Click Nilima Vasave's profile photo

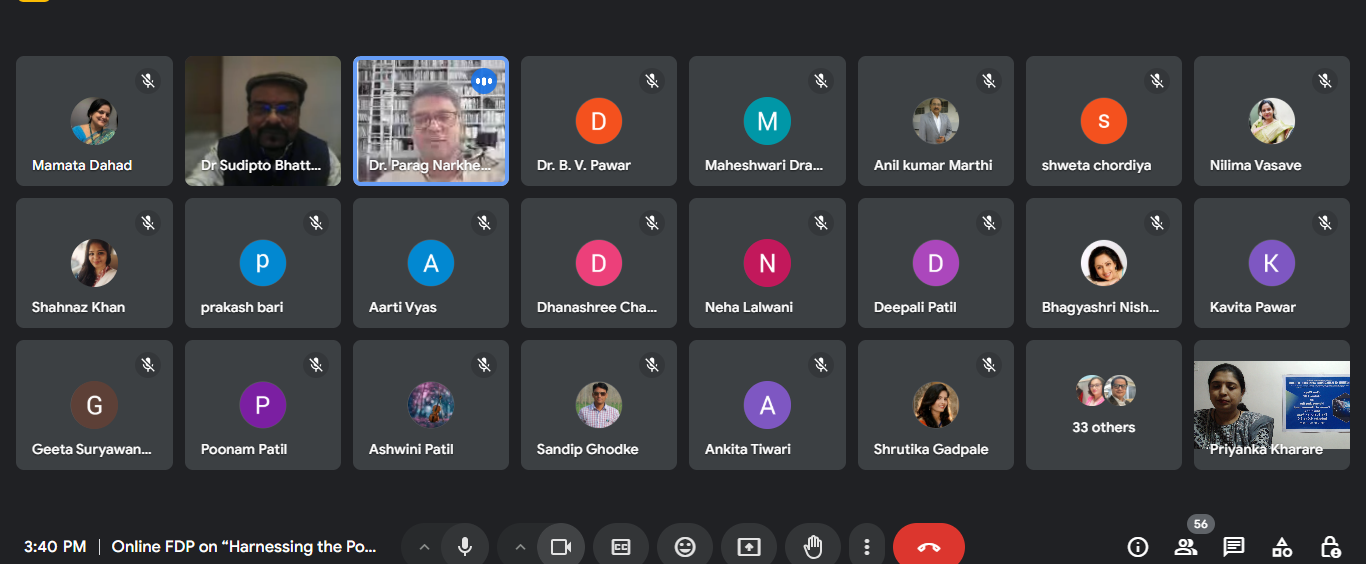(1272, 122)
